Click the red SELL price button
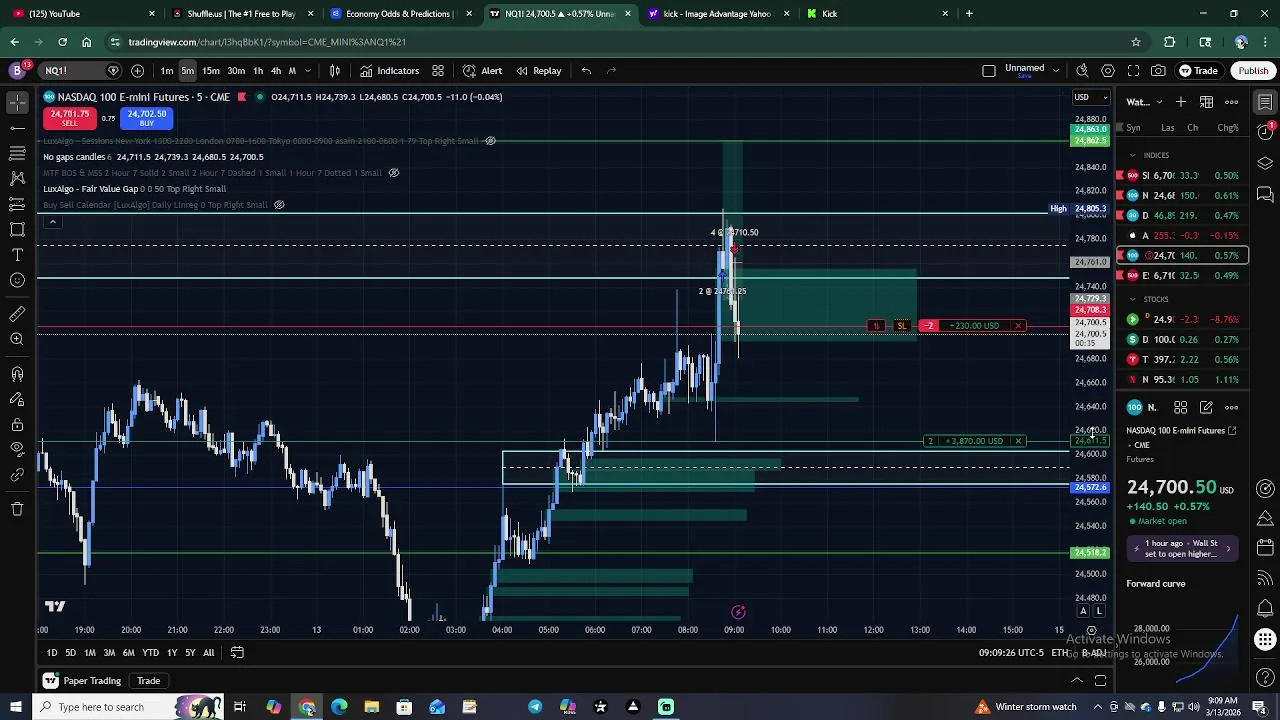1280x720 pixels. (70, 118)
